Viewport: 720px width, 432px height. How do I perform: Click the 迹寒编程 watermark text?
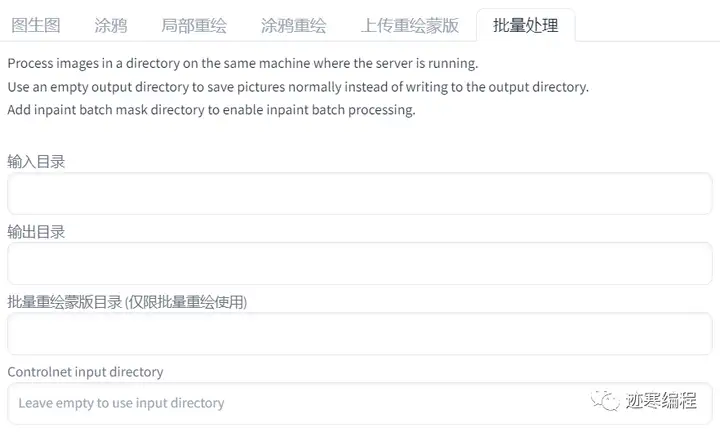(x=660, y=401)
